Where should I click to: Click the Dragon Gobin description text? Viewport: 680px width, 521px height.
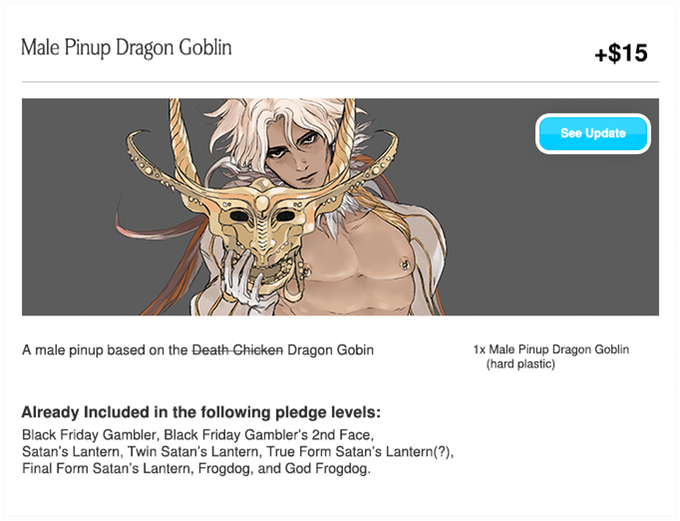tap(330, 350)
